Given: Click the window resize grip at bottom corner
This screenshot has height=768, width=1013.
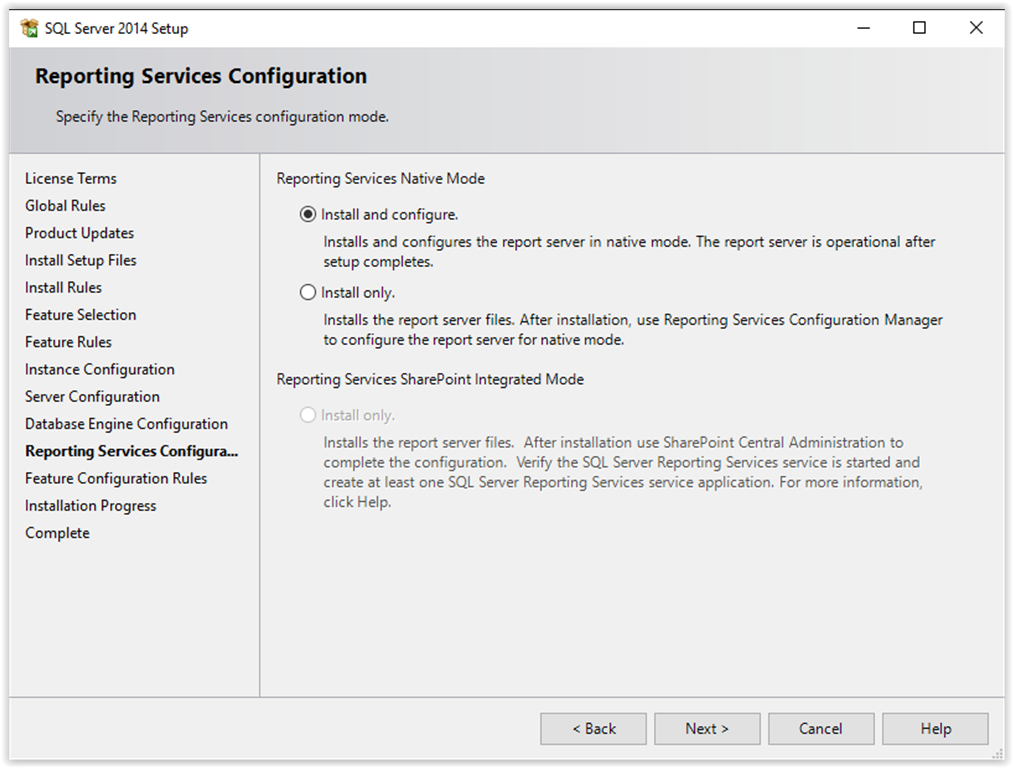Looking at the screenshot, I should coord(998,754).
